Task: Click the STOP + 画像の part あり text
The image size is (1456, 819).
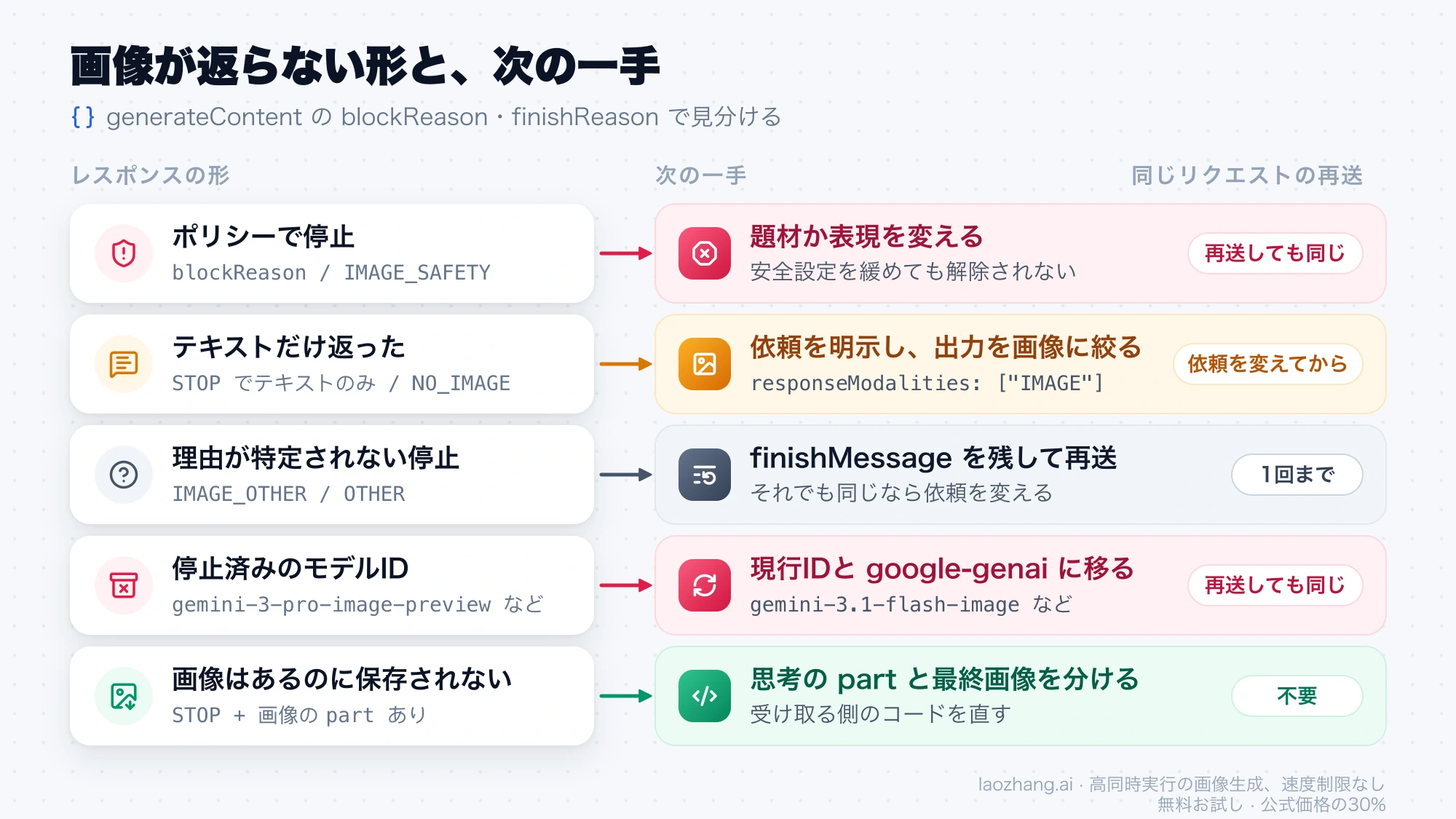Action: point(299,715)
